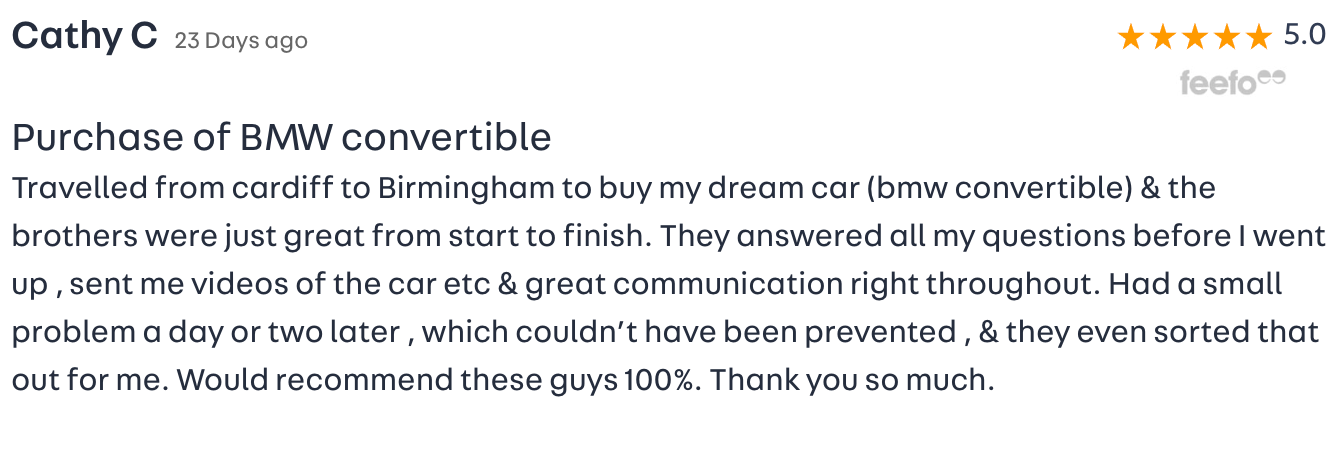The width and height of the screenshot is (1344, 454).
Task: Click the second orange rating star
Action: [x=1162, y=37]
